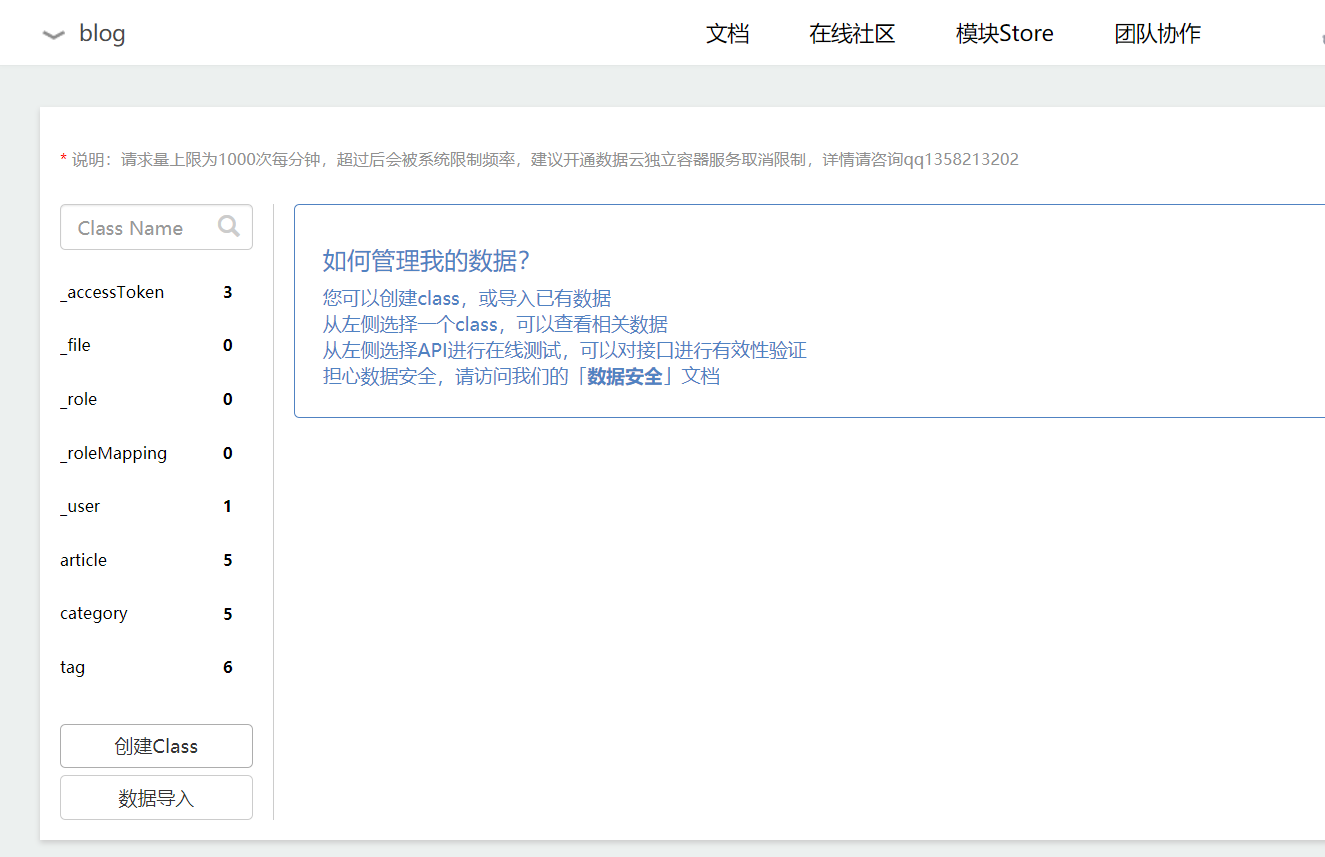
Task: Click the count 6 beside tag
Action: (228, 667)
